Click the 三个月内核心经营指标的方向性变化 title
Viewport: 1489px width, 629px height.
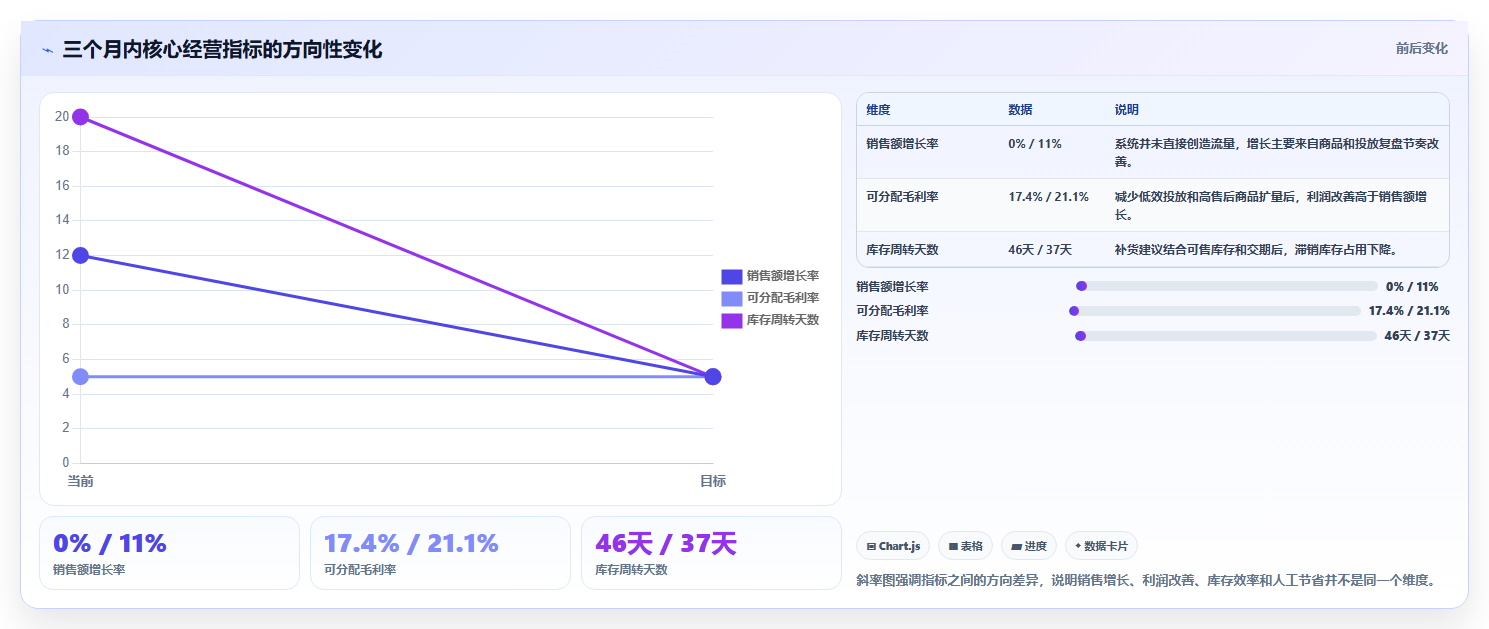coord(222,49)
